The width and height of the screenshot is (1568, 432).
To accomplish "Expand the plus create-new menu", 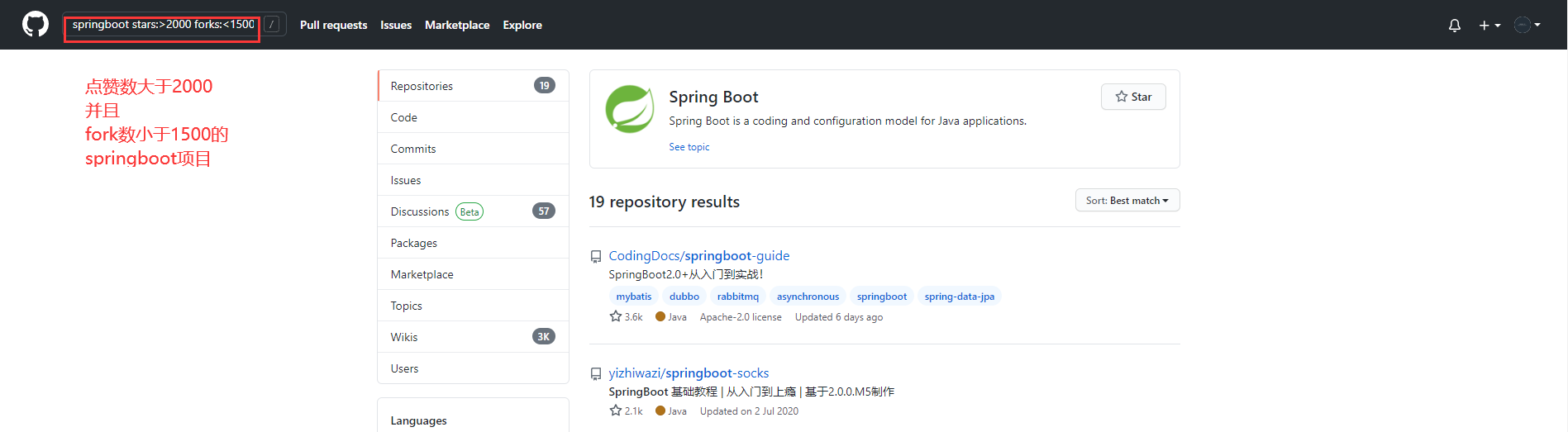I will pos(1489,26).
